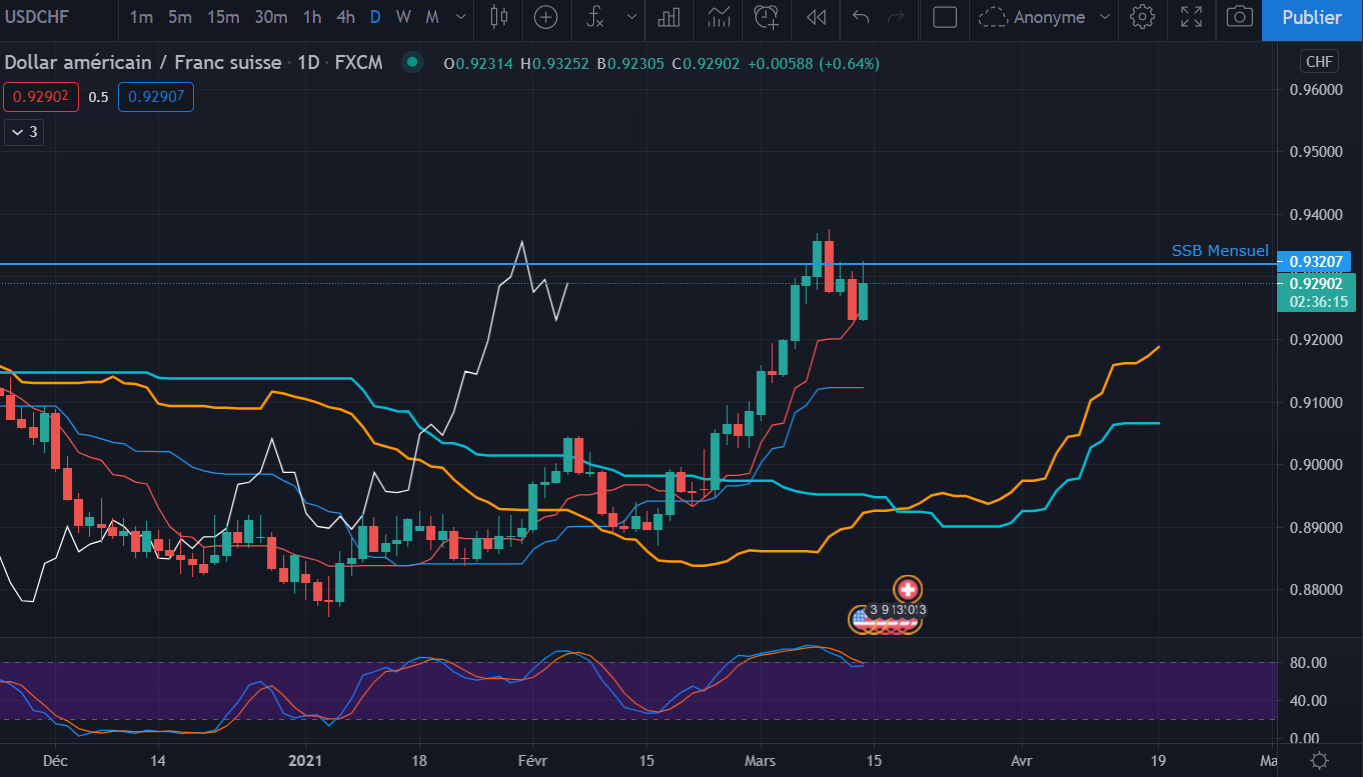Click the blue buy price 0.92907 button
The width and height of the screenshot is (1363, 777).
pos(155,97)
